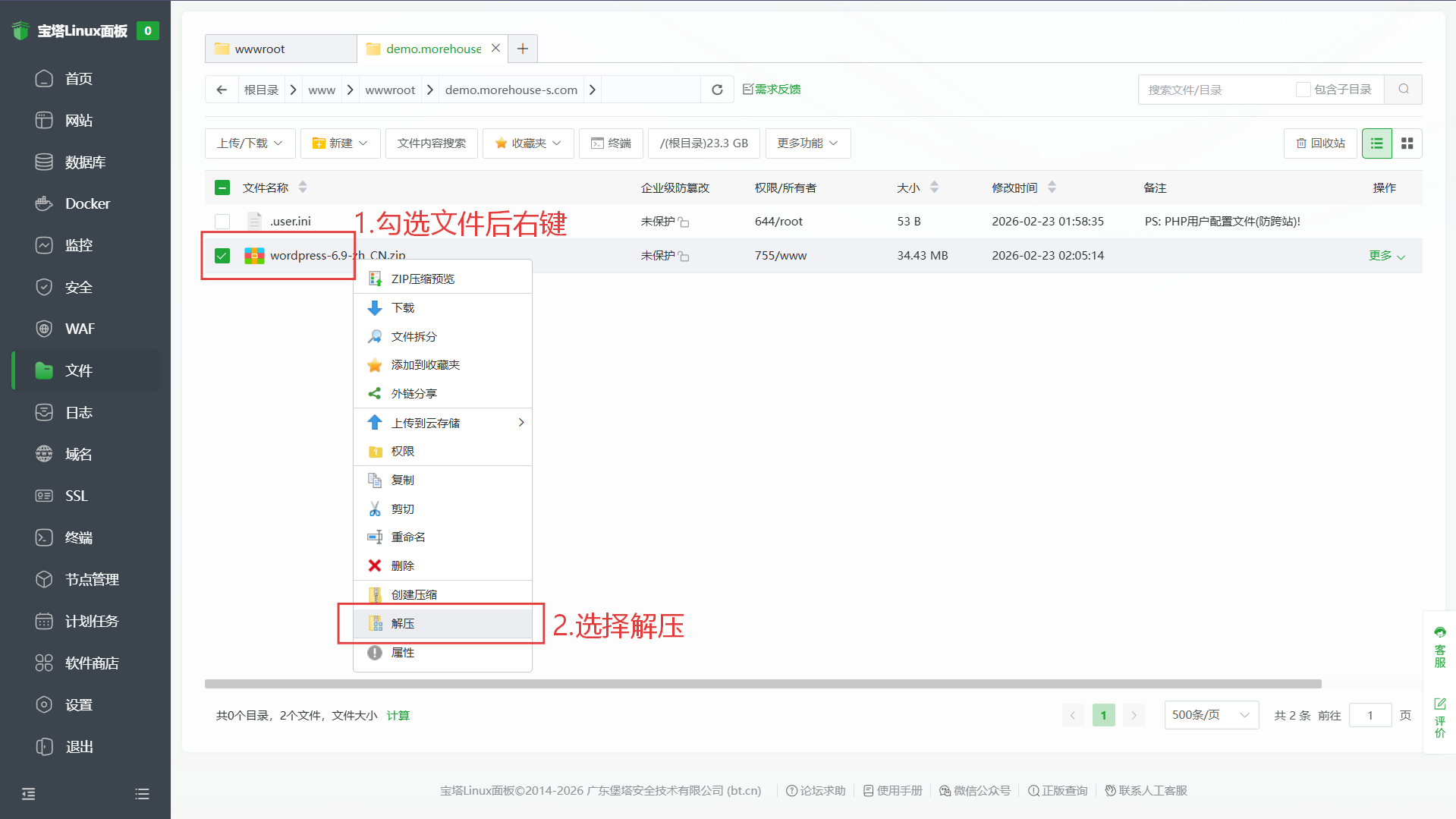The image size is (1456, 819).
Task: Click the refresh directory icon
Action: [x=717, y=90]
